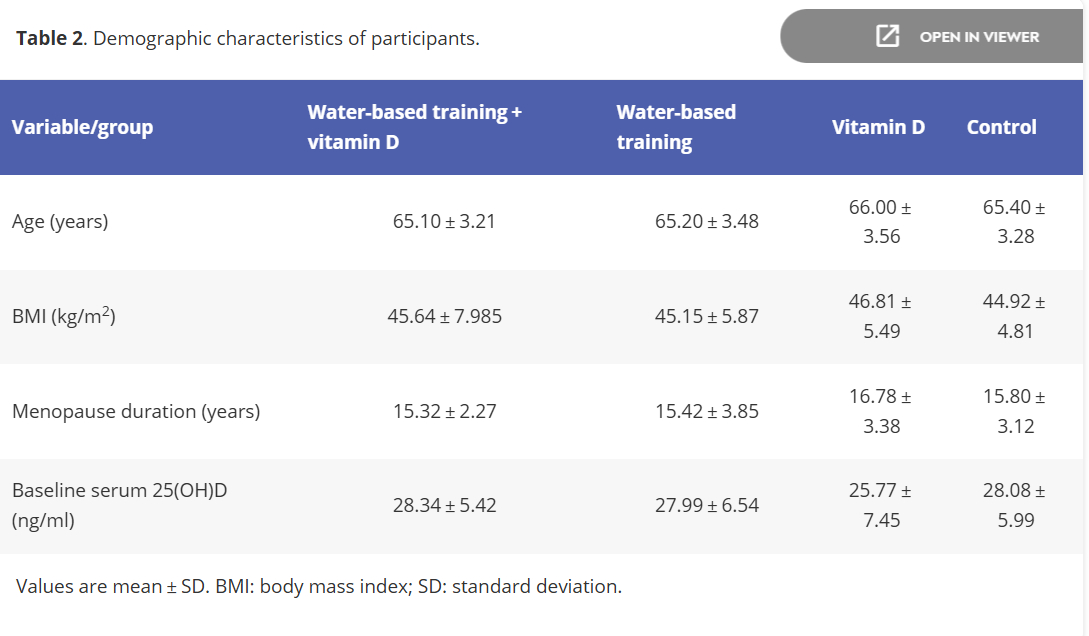Select the BMI (kg/m²) row label
This screenshot has height=636, width=1089.
[64, 317]
